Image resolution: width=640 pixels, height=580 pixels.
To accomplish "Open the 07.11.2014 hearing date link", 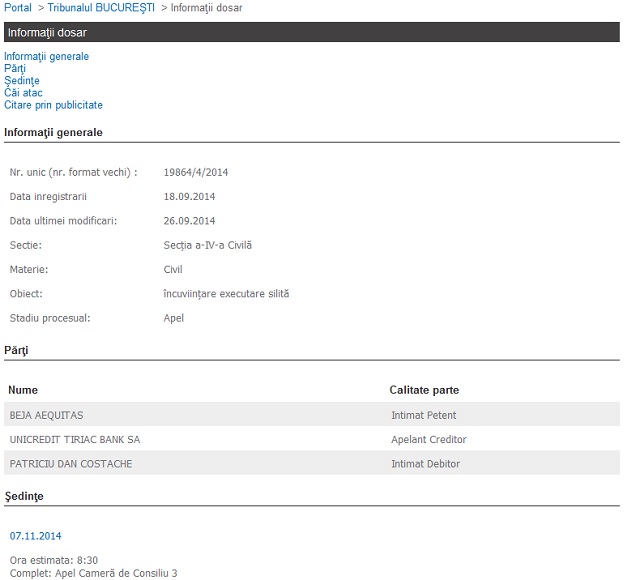I will (x=36, y=536).
